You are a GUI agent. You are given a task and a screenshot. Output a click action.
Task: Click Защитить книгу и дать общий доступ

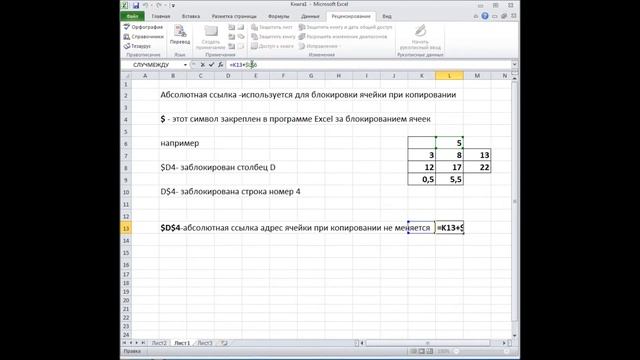(345, 27)
